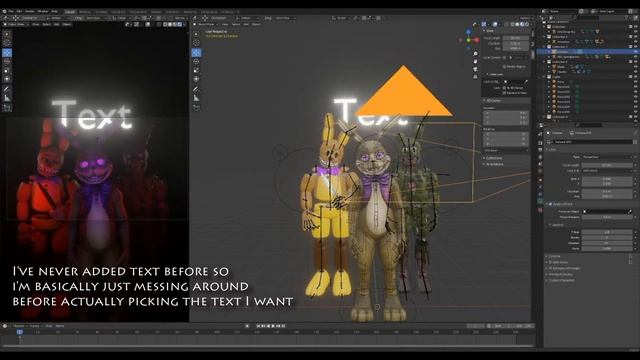Select the Transform tool in right viewport
The width and height of the screenshot is (640, 360).
pyautogui.click(x=196, y=79)
